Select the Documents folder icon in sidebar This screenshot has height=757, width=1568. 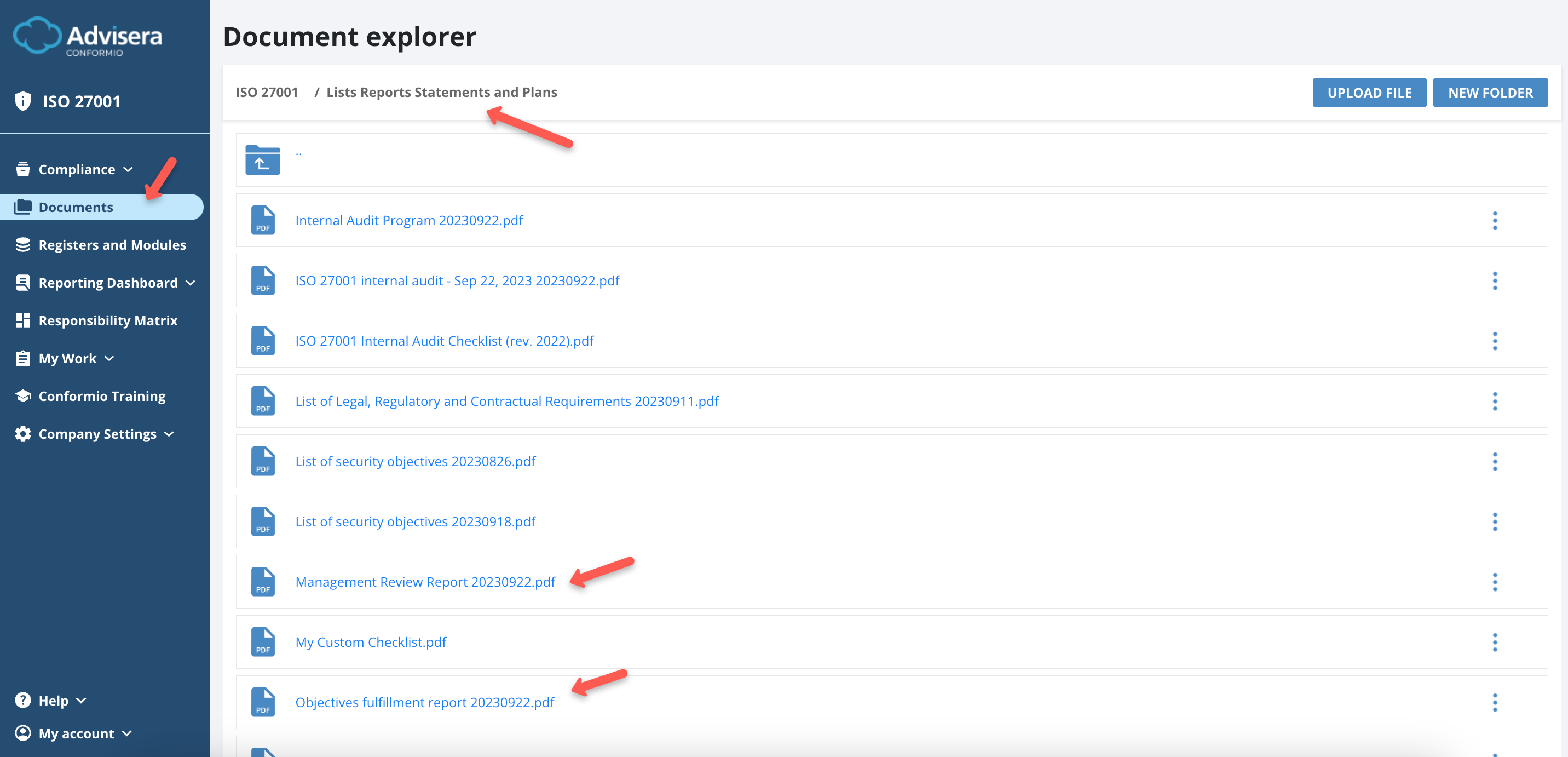point(23,207)
